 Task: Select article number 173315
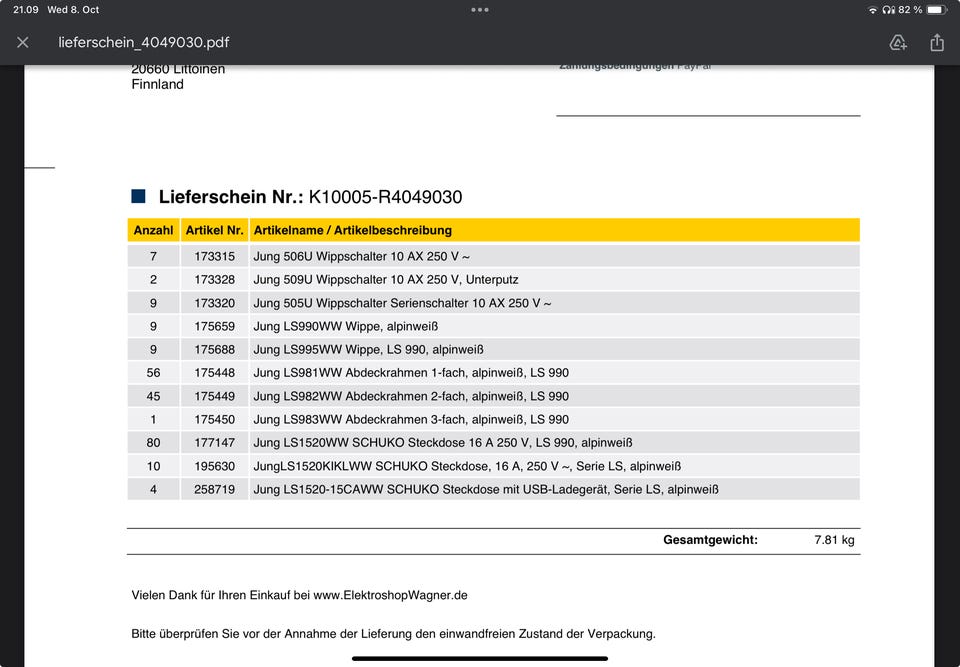click(214, 257)
